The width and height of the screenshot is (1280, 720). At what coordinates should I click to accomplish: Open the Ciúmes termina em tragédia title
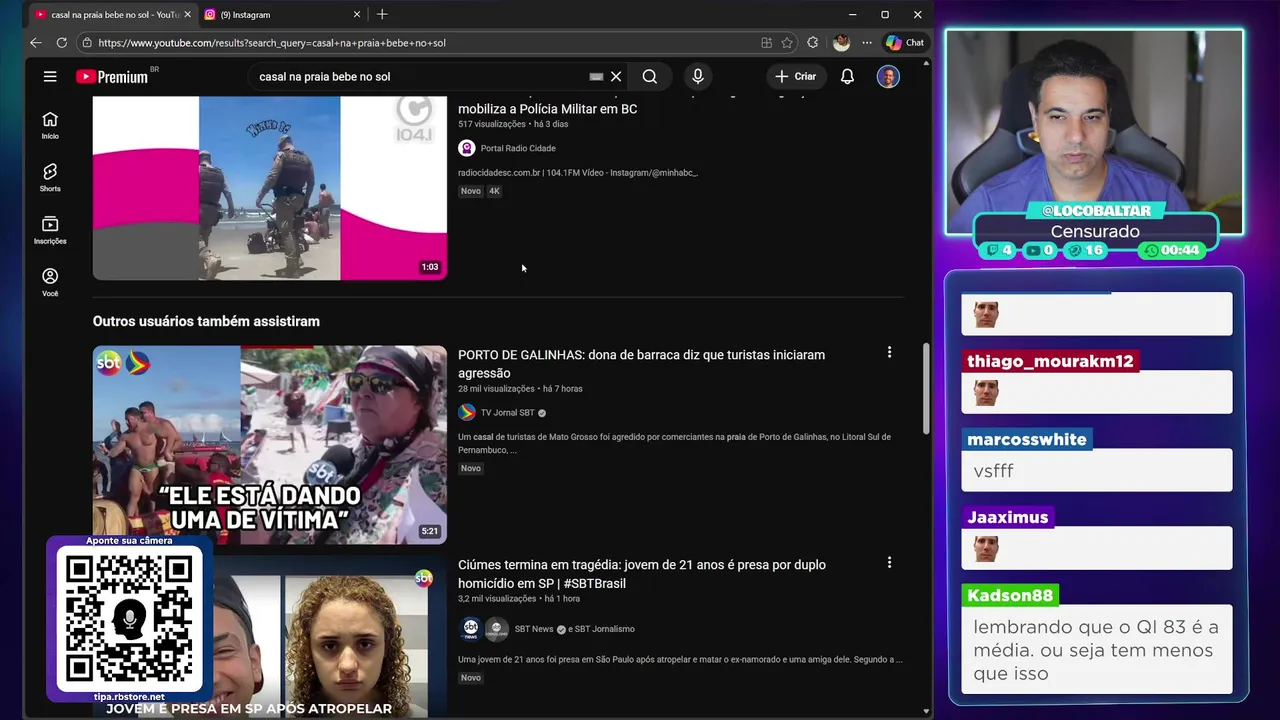(641, 574)
